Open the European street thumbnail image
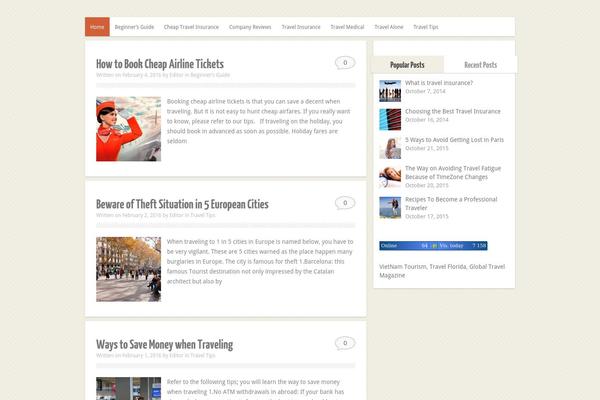The width and height of the screenshot is (600, 400). coord(129,269)
